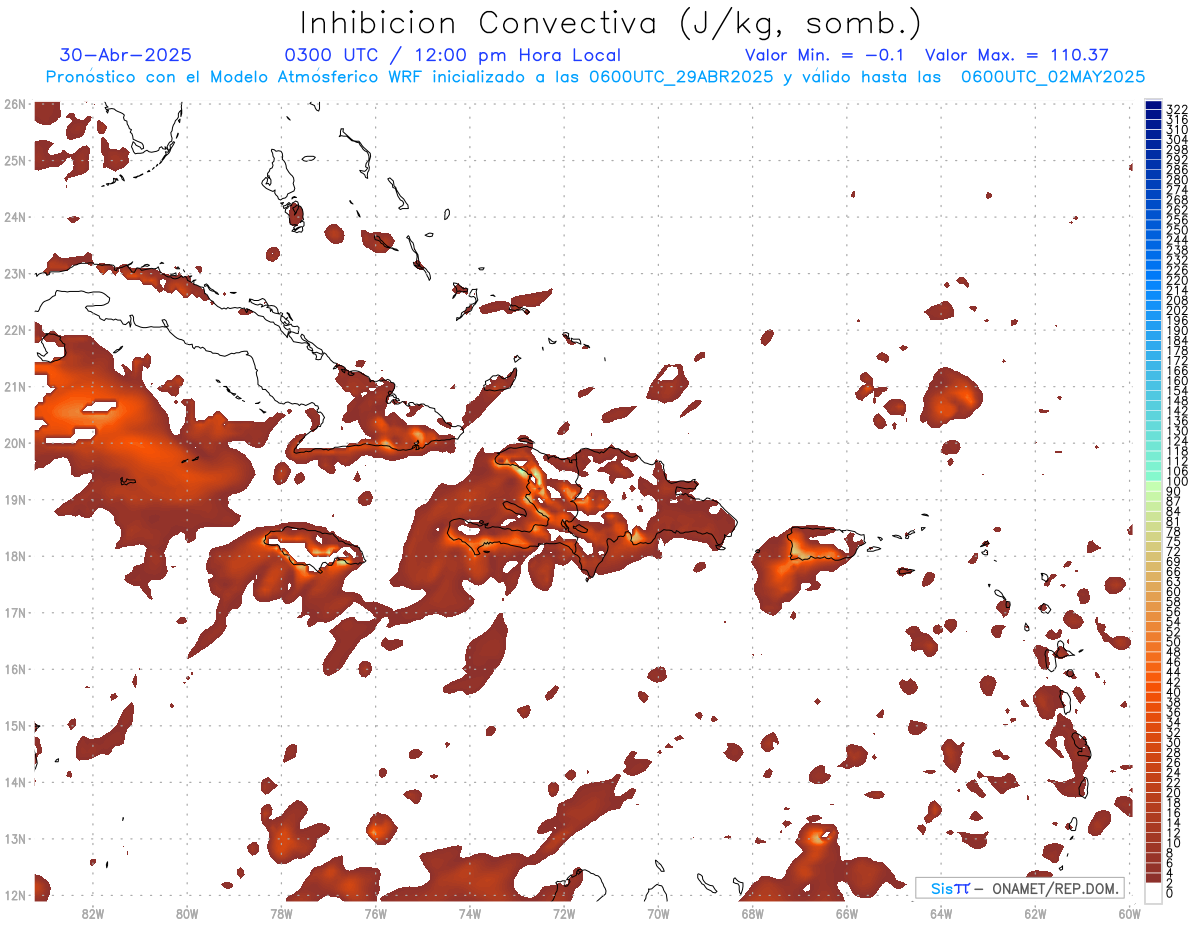Click the 'Inhibicion Convectiva (J/kg, somb.)' title

pos(611,23)
